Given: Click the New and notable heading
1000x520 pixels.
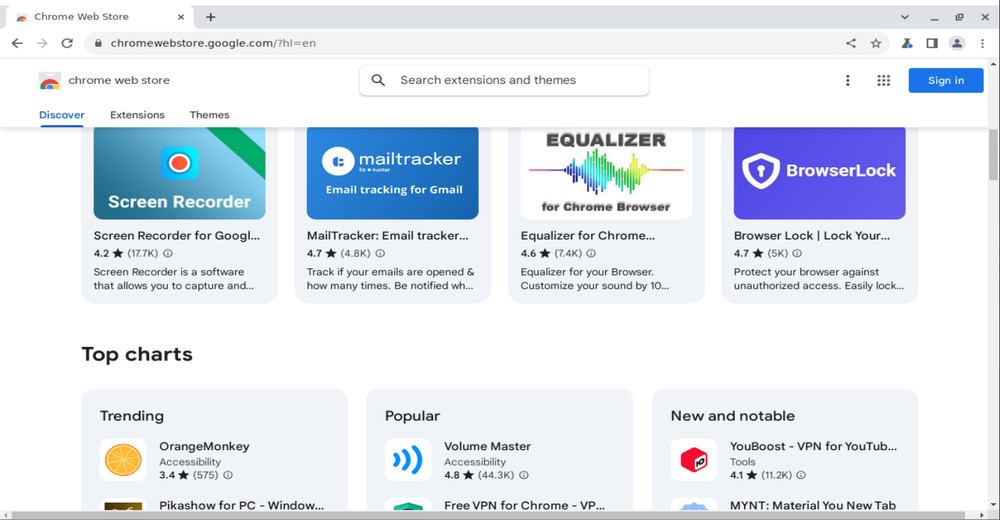Looking at the screenshot, I should [x=733, y=416].
